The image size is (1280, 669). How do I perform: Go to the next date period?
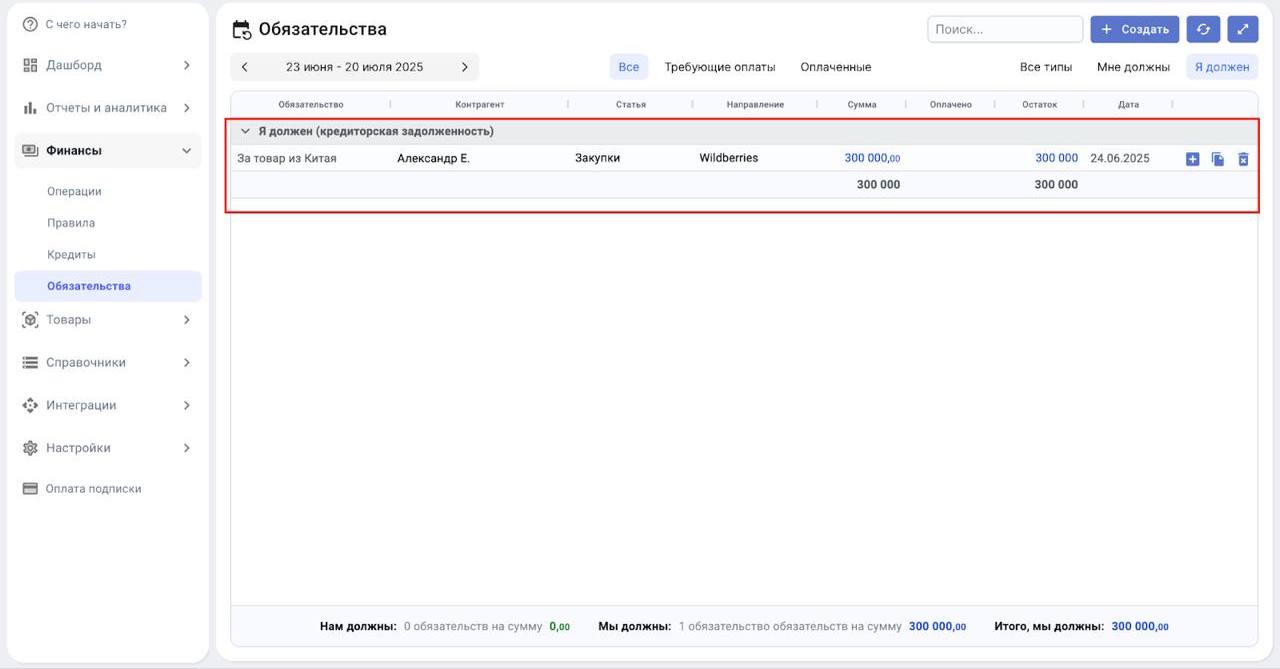coord(464,67)
